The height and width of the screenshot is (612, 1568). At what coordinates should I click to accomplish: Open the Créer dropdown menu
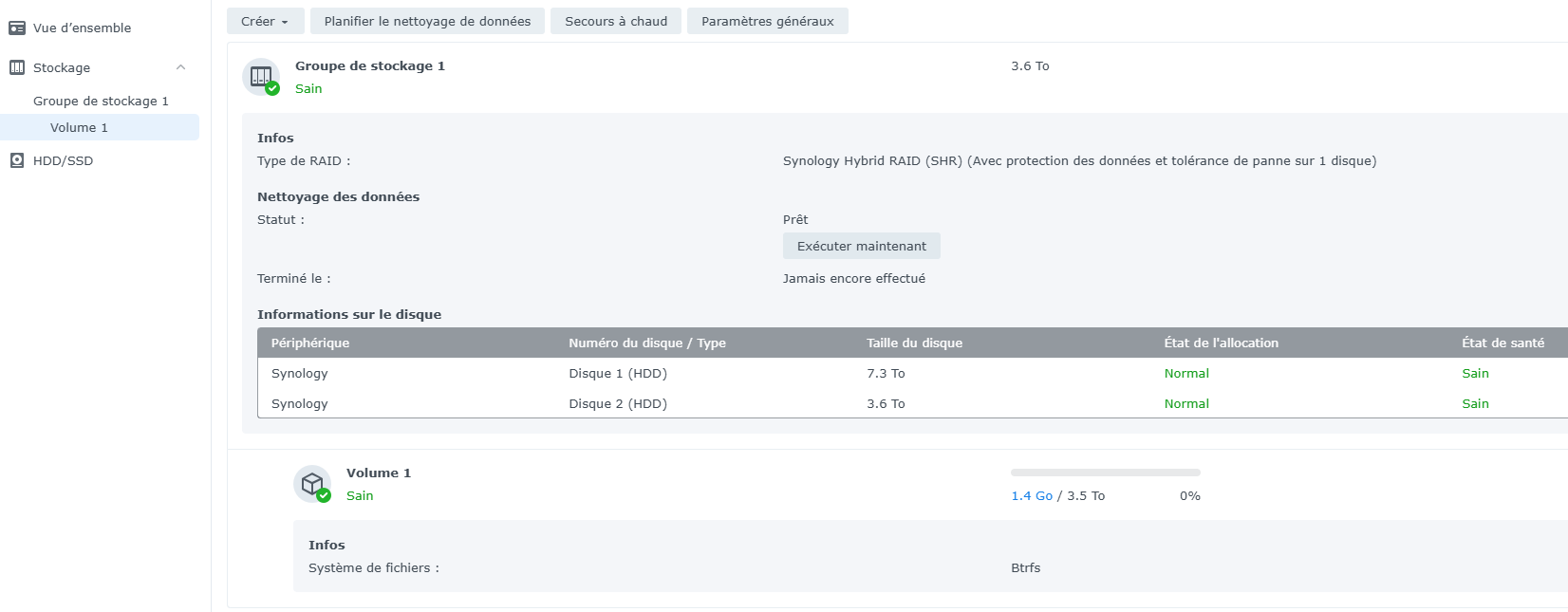(265, 21)
